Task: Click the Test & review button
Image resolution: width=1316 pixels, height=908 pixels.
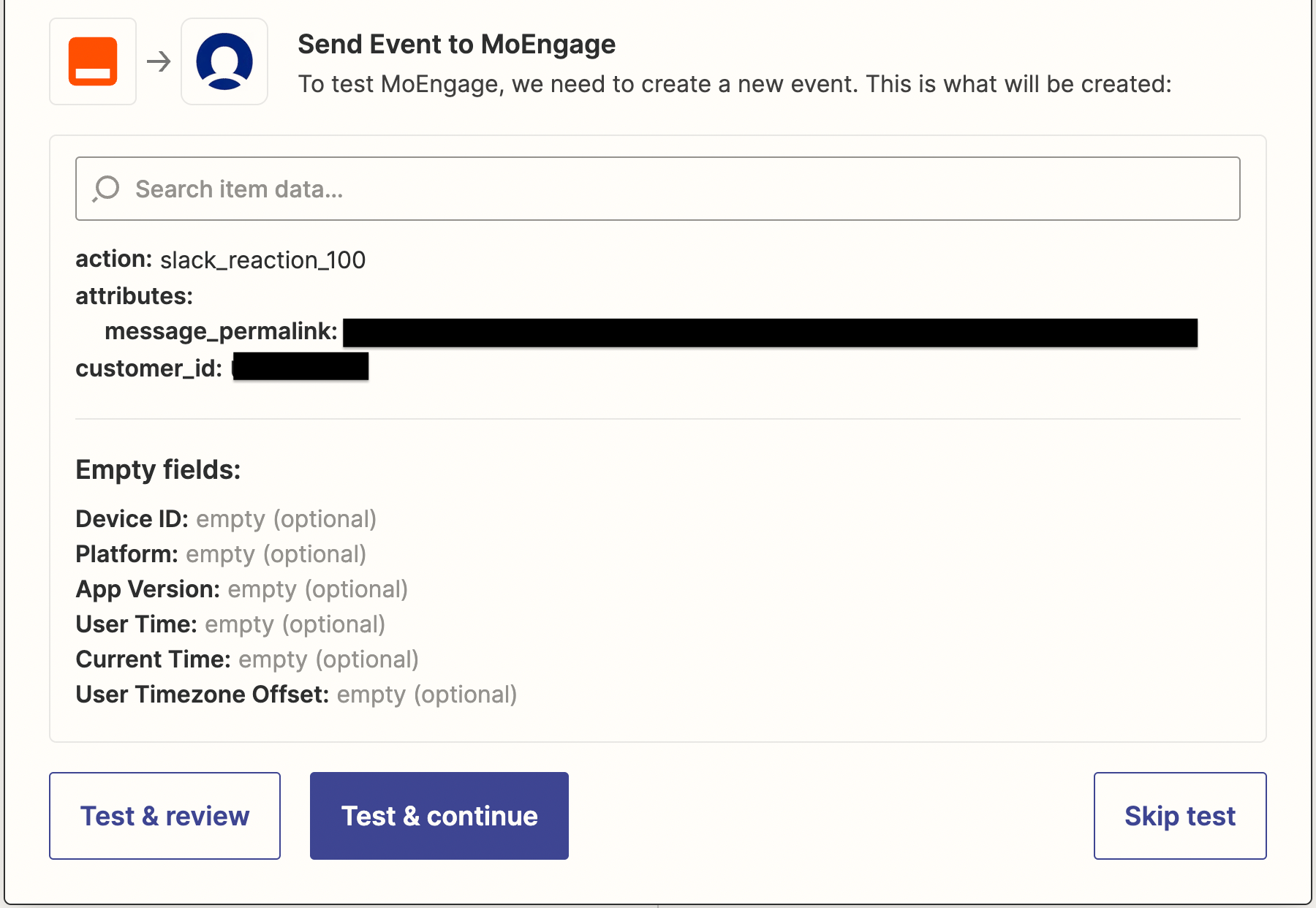Action: [x=164, y=816]
